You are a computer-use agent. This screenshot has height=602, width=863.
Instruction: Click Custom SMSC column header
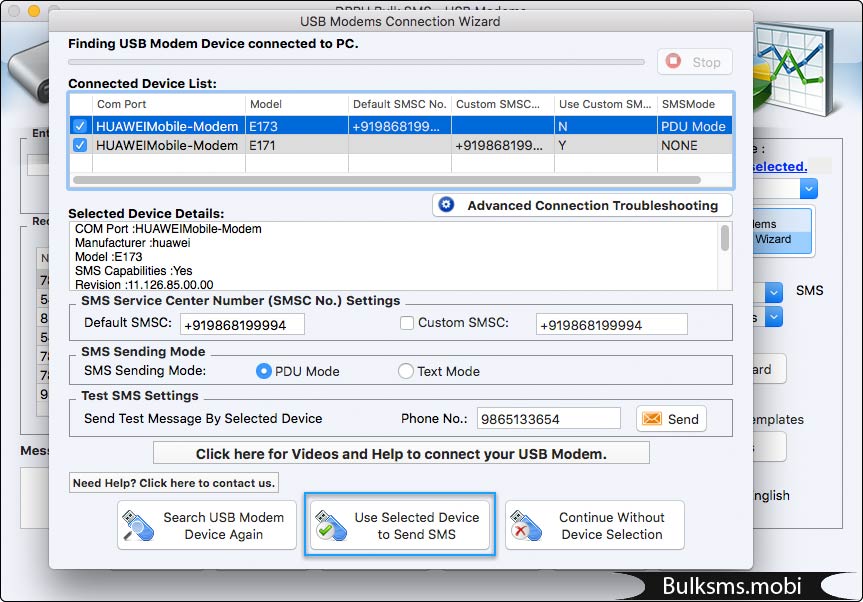(x=502, y=105)
